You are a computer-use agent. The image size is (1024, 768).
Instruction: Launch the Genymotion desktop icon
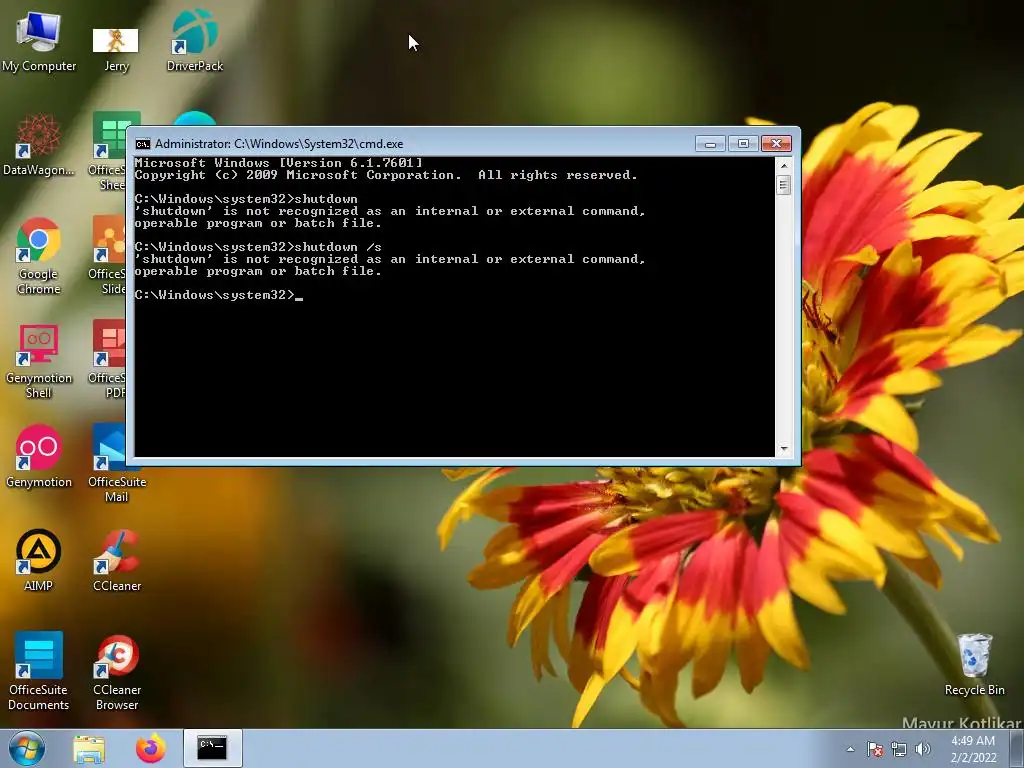pos(39,457)
